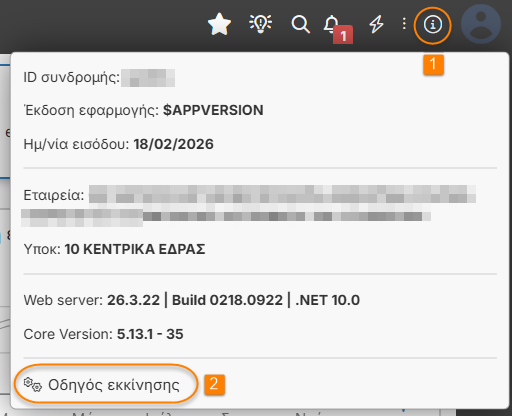512x416 pixels.
Task: Click the gears icon beside Οδηγός εκκίνησης
Action: click(33, 384)
